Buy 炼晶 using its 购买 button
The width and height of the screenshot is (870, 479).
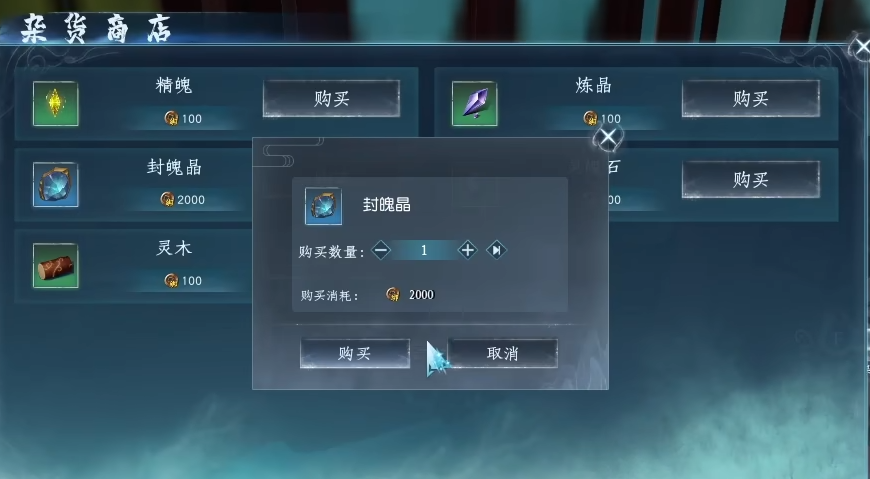(x=751, y=99)
